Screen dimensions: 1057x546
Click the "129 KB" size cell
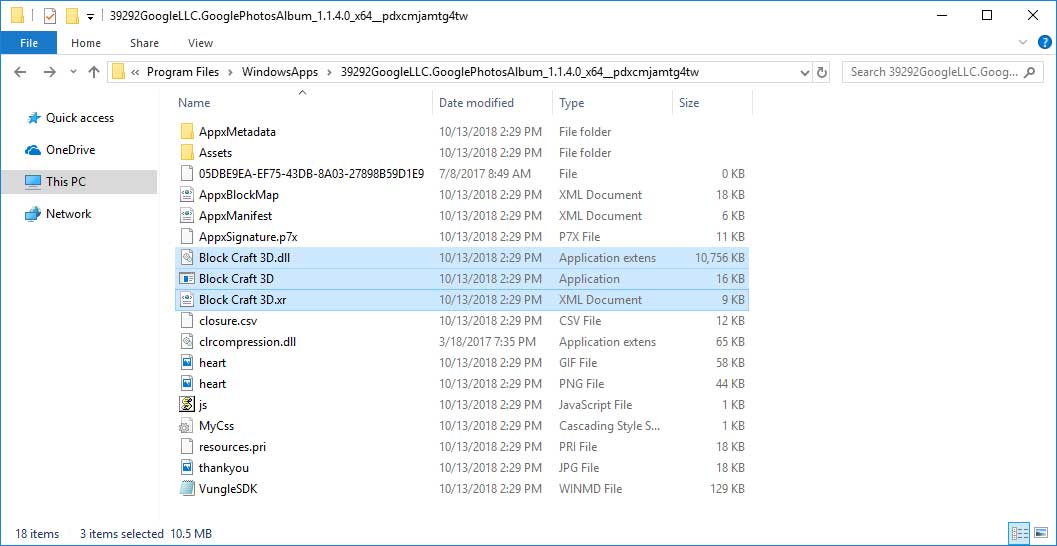(x=727, y=489)
